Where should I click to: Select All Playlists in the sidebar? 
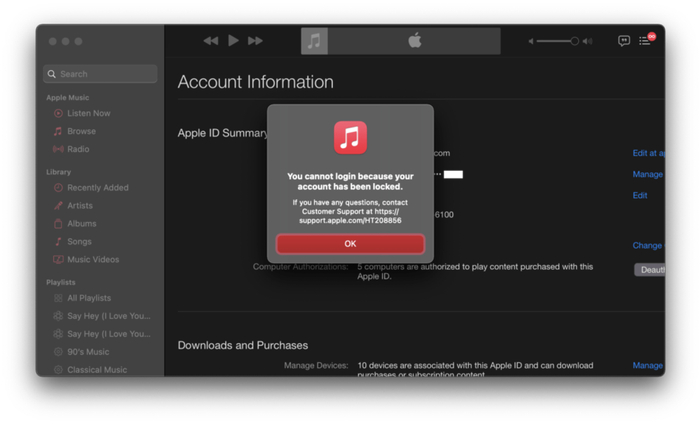point(89,298)
